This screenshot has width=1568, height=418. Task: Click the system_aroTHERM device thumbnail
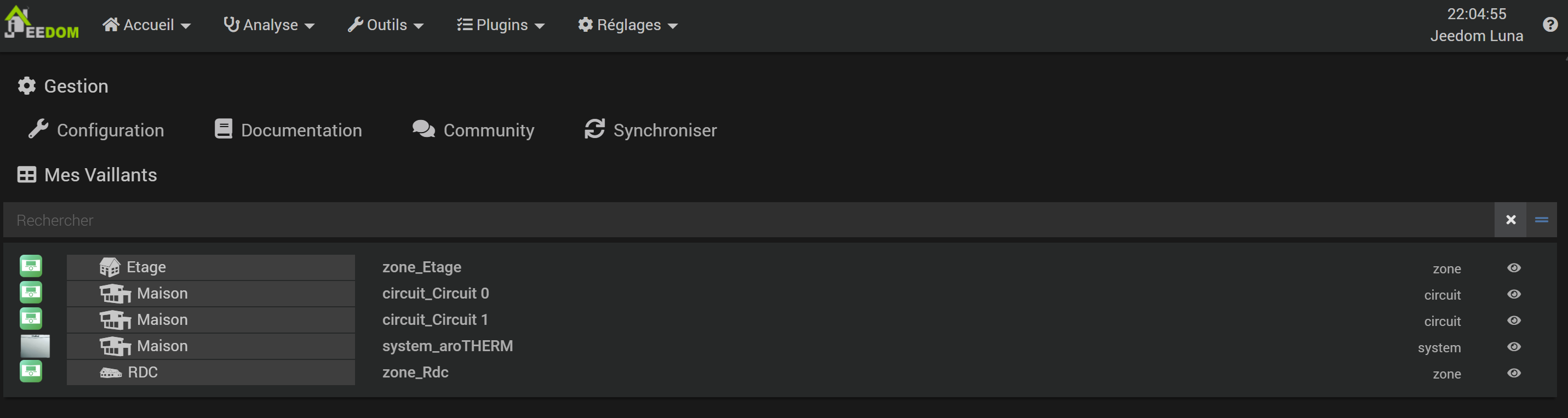35,346
